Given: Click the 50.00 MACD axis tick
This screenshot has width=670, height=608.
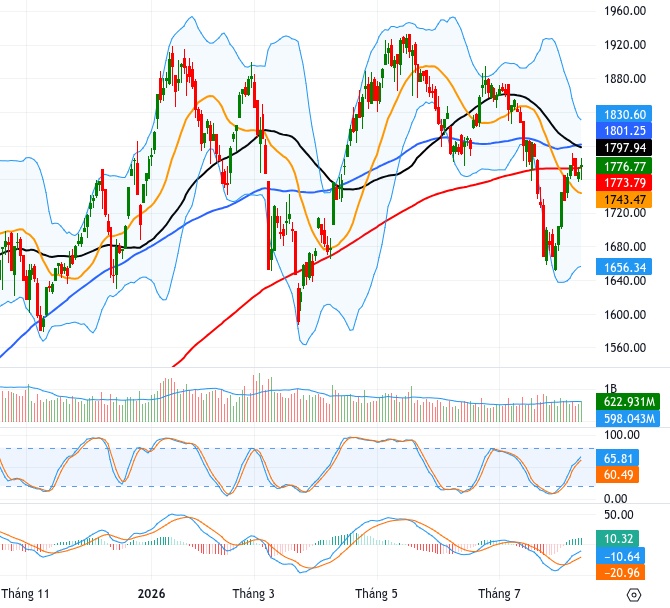Looking at the screenshot, I should pyautogui.click(x=619, y=514).
